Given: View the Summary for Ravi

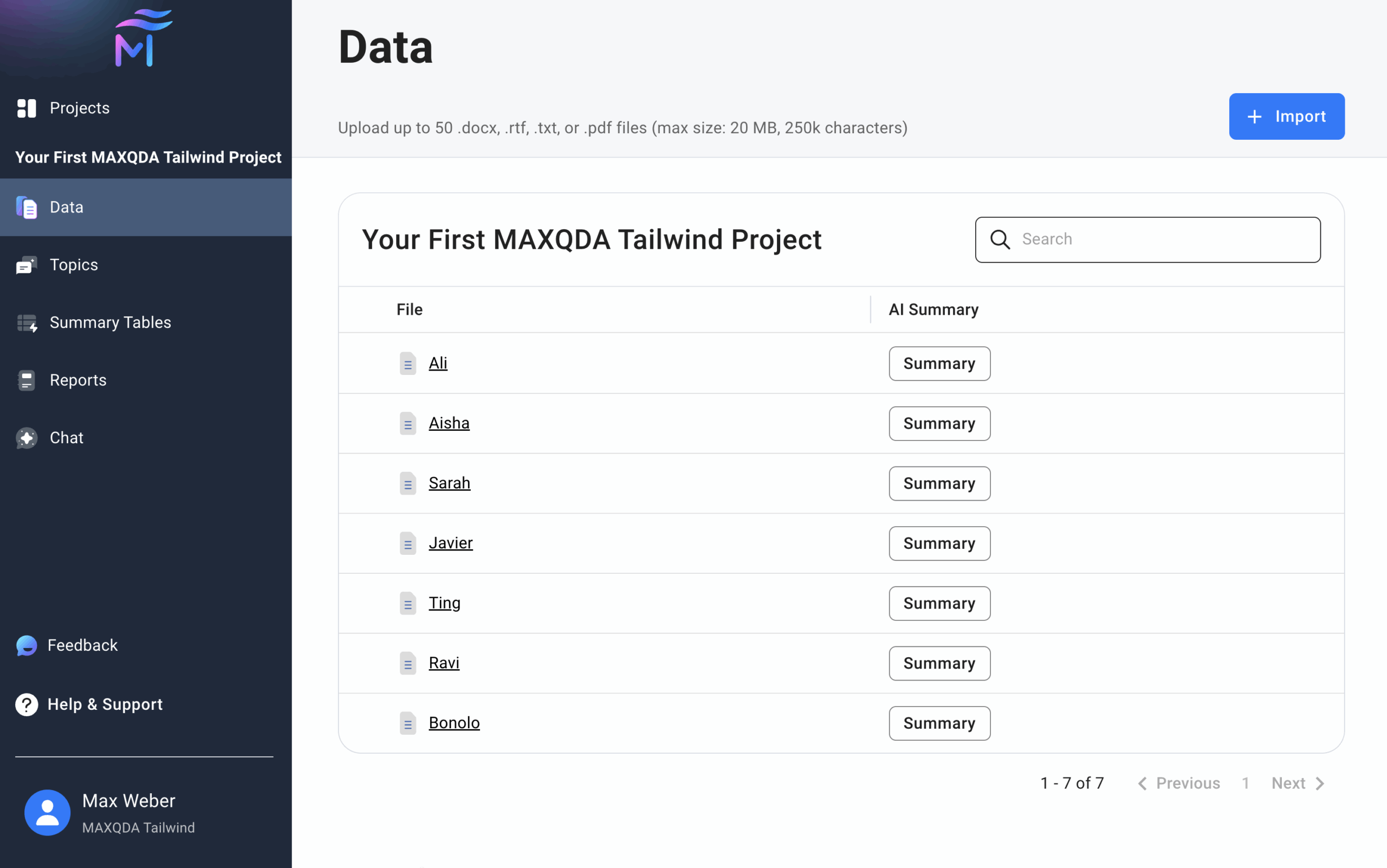Looking at the screenshot, I should pos(939,664).
